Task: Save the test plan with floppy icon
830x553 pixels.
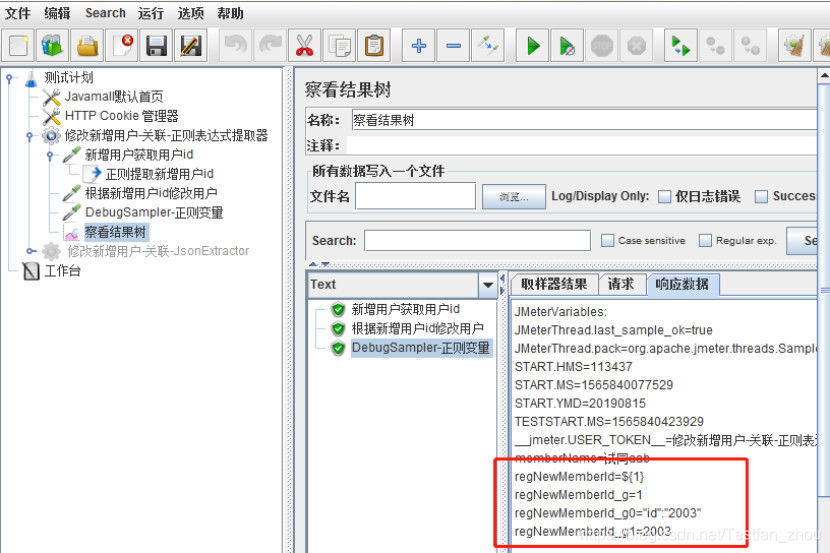Action: click(x=157, y=46)
